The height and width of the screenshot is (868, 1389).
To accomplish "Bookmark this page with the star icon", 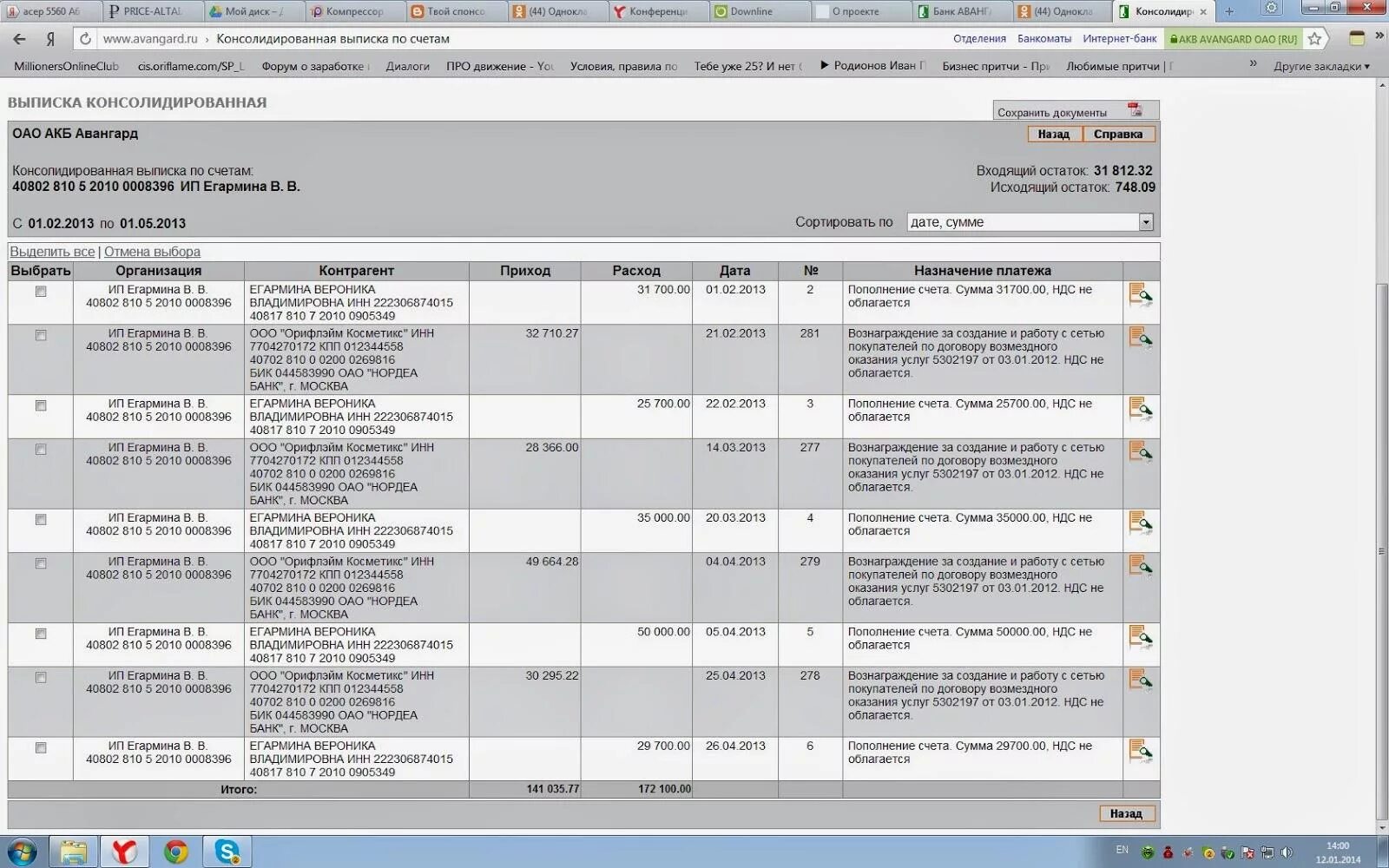I will coord(1314,39).
